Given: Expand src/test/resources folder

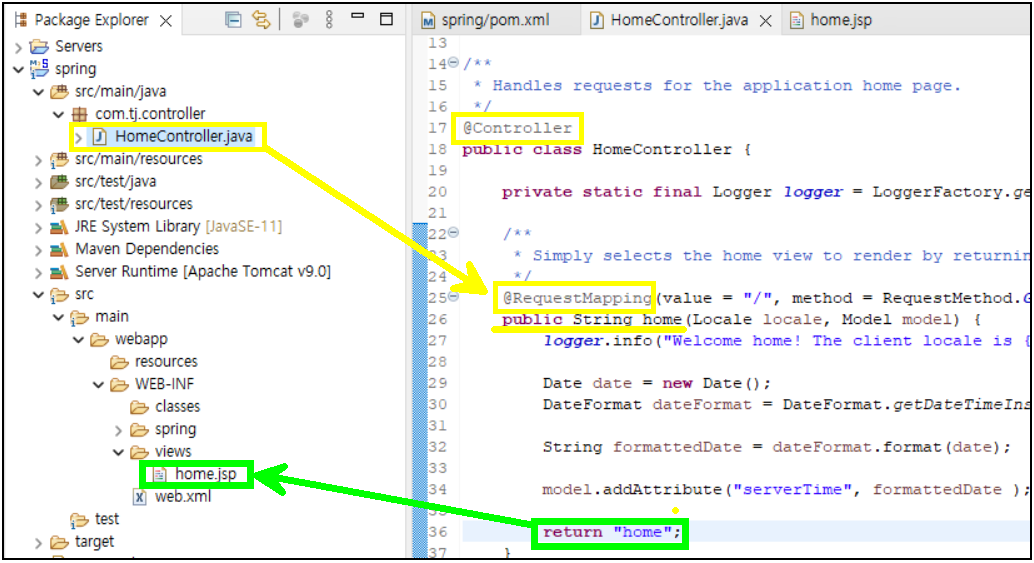Looking at the screenshot, I should click(x=38, y=205).
